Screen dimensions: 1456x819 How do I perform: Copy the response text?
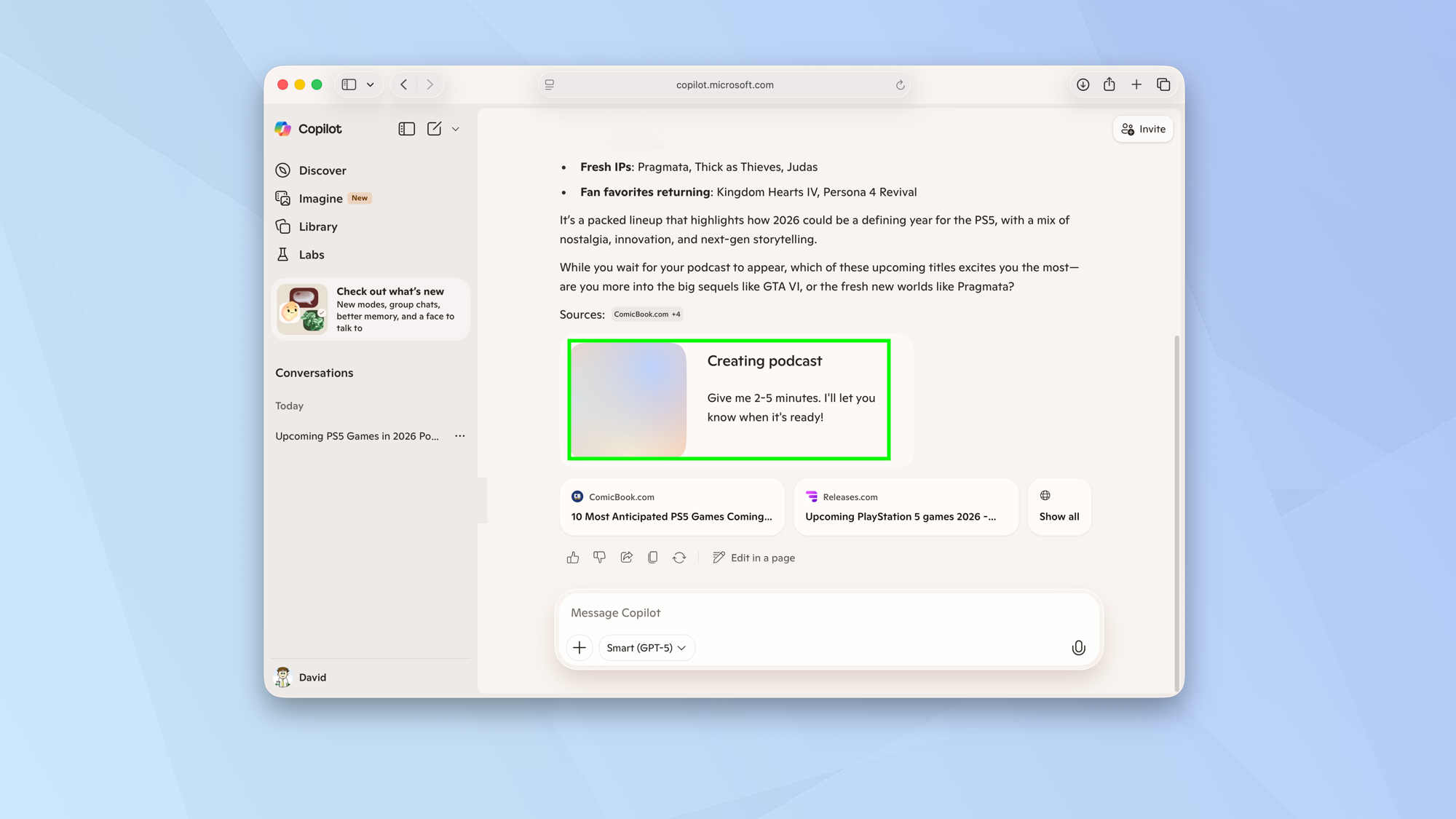(652, 557)
